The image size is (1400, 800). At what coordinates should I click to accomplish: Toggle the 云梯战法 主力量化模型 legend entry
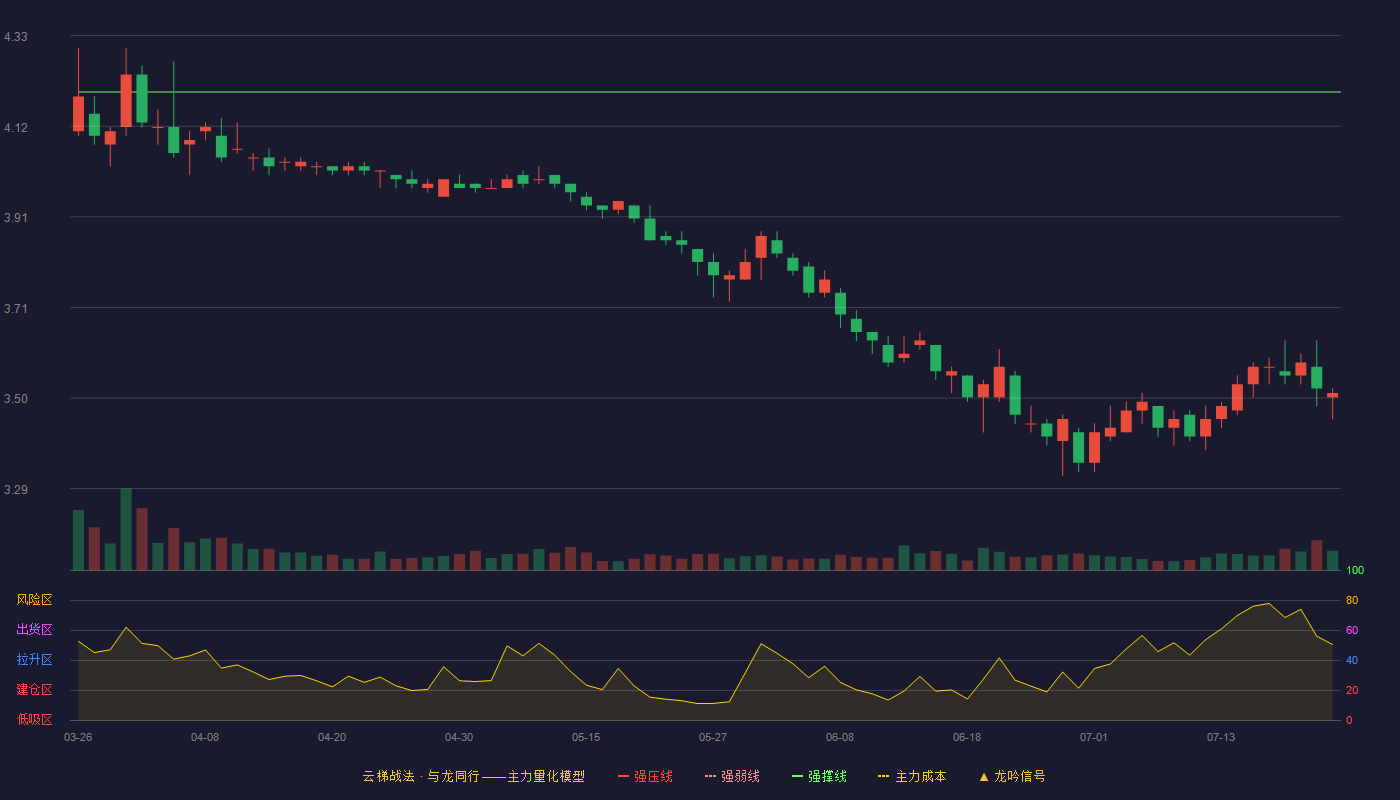pyautogui.click(x=473, y=776)
